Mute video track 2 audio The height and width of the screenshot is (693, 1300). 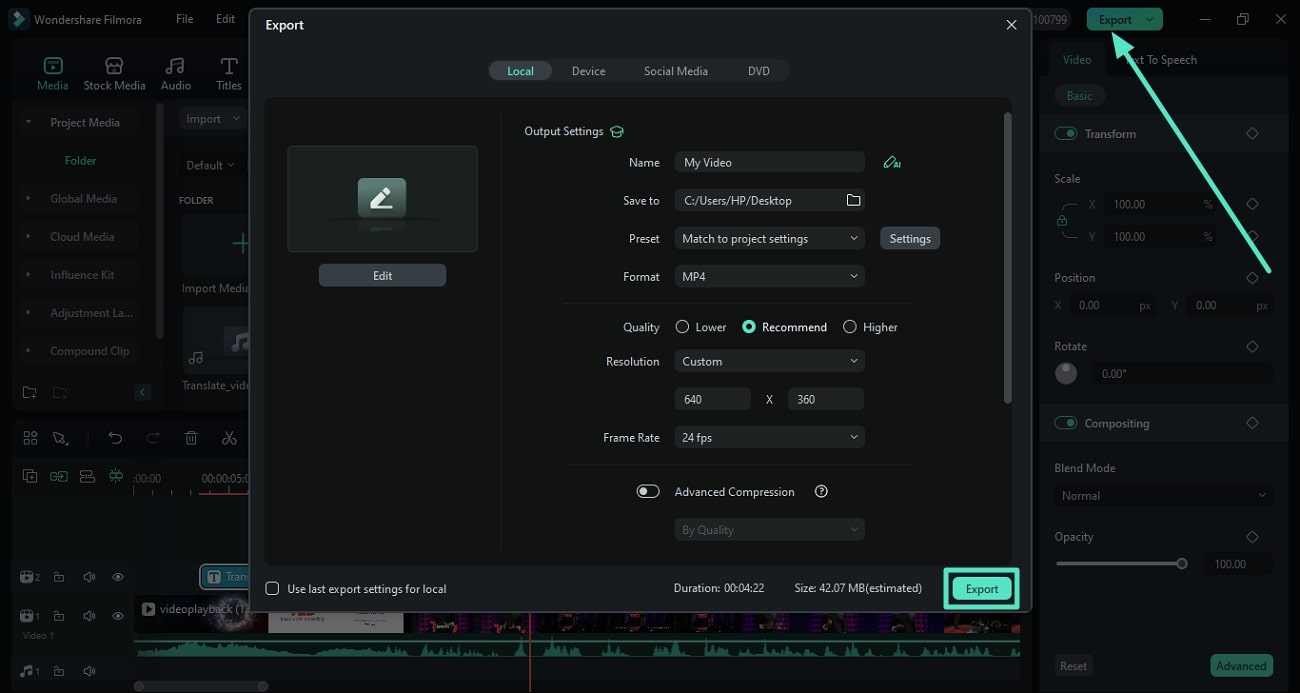click(89, 577)
